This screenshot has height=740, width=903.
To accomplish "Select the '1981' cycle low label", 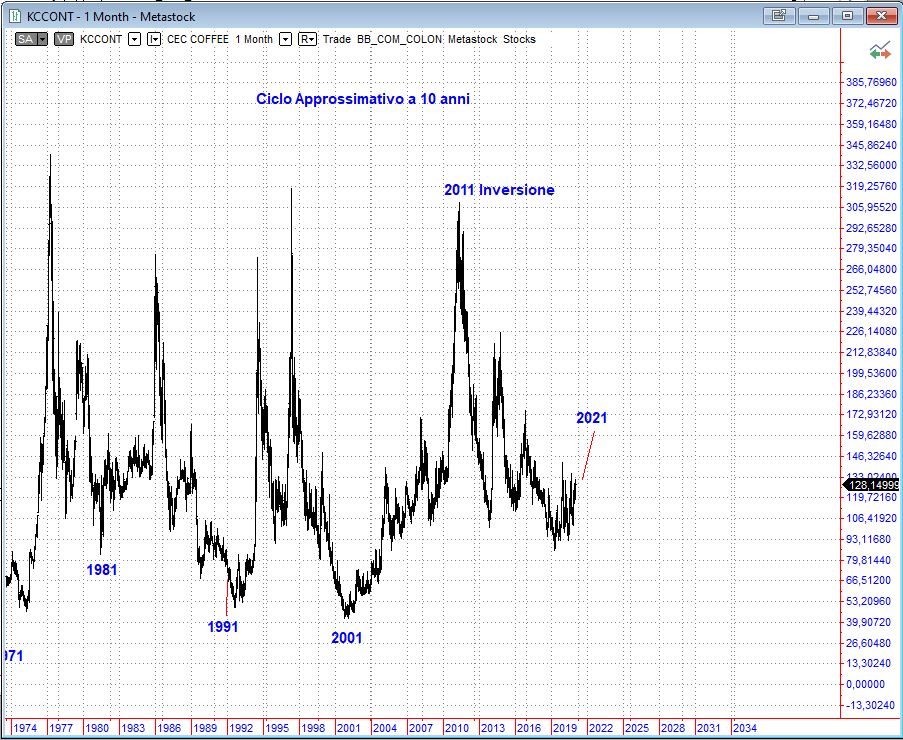I will pyautogui.click(x=102, y=570).
